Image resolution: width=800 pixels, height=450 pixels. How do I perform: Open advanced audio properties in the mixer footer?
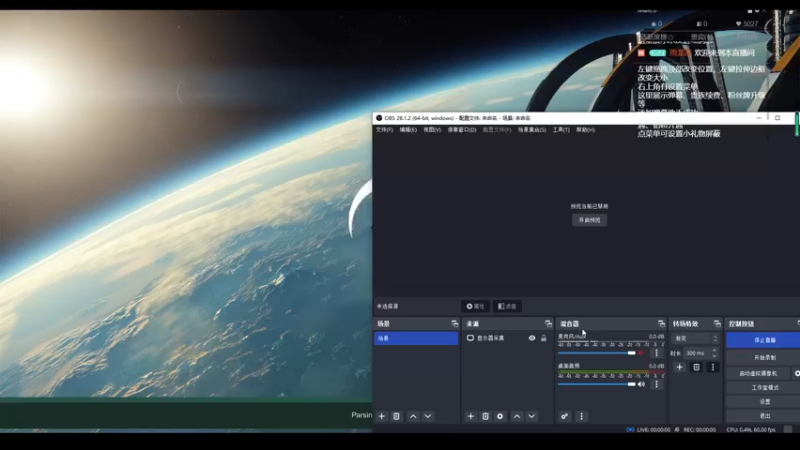point(564,416)
